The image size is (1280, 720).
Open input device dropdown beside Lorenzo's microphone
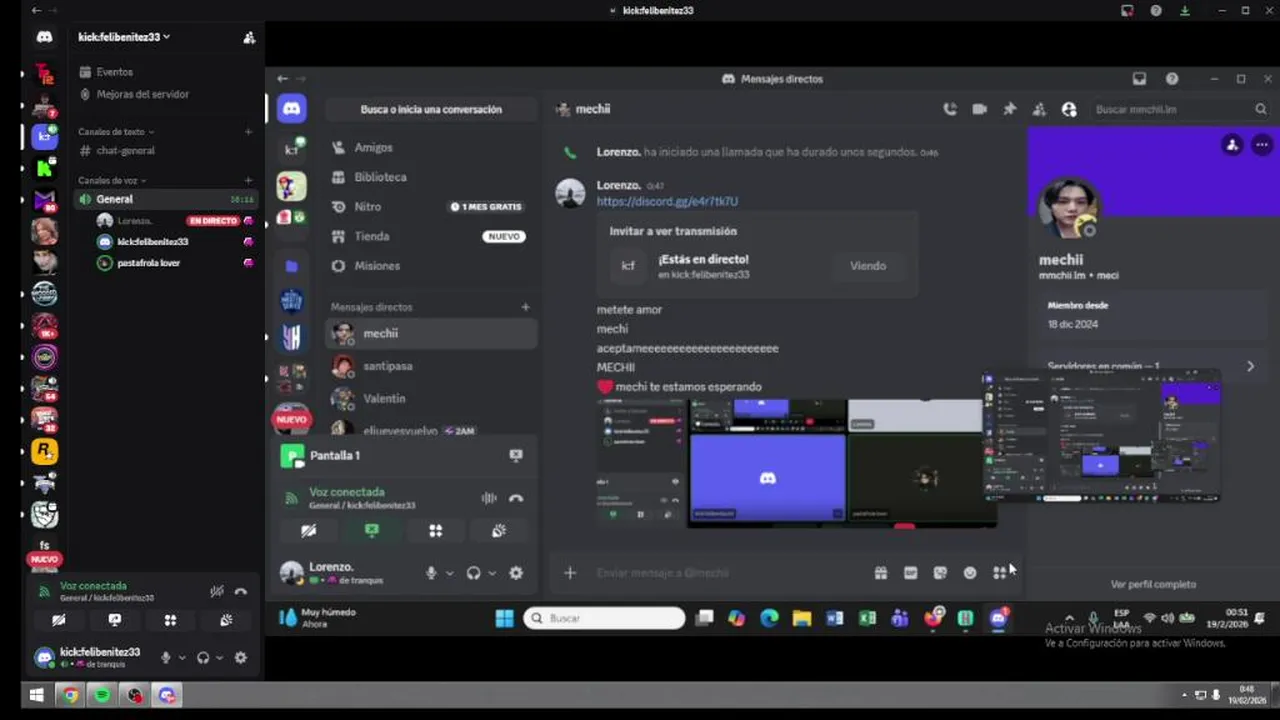tap(449, 573)
